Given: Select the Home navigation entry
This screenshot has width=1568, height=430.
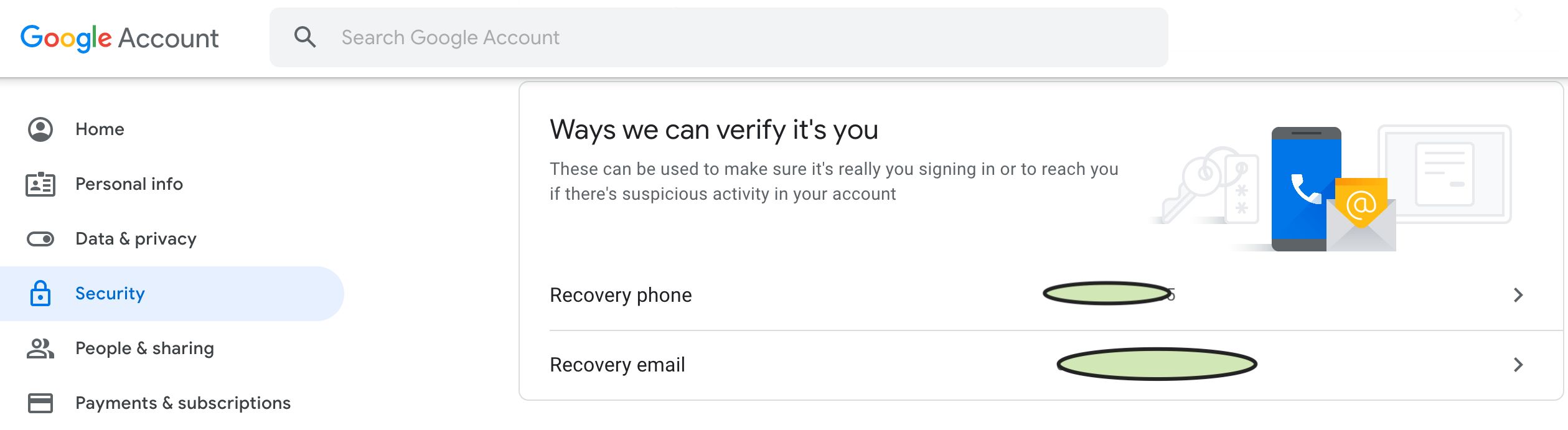Looking at the screenshot, I should pos(100,129).
